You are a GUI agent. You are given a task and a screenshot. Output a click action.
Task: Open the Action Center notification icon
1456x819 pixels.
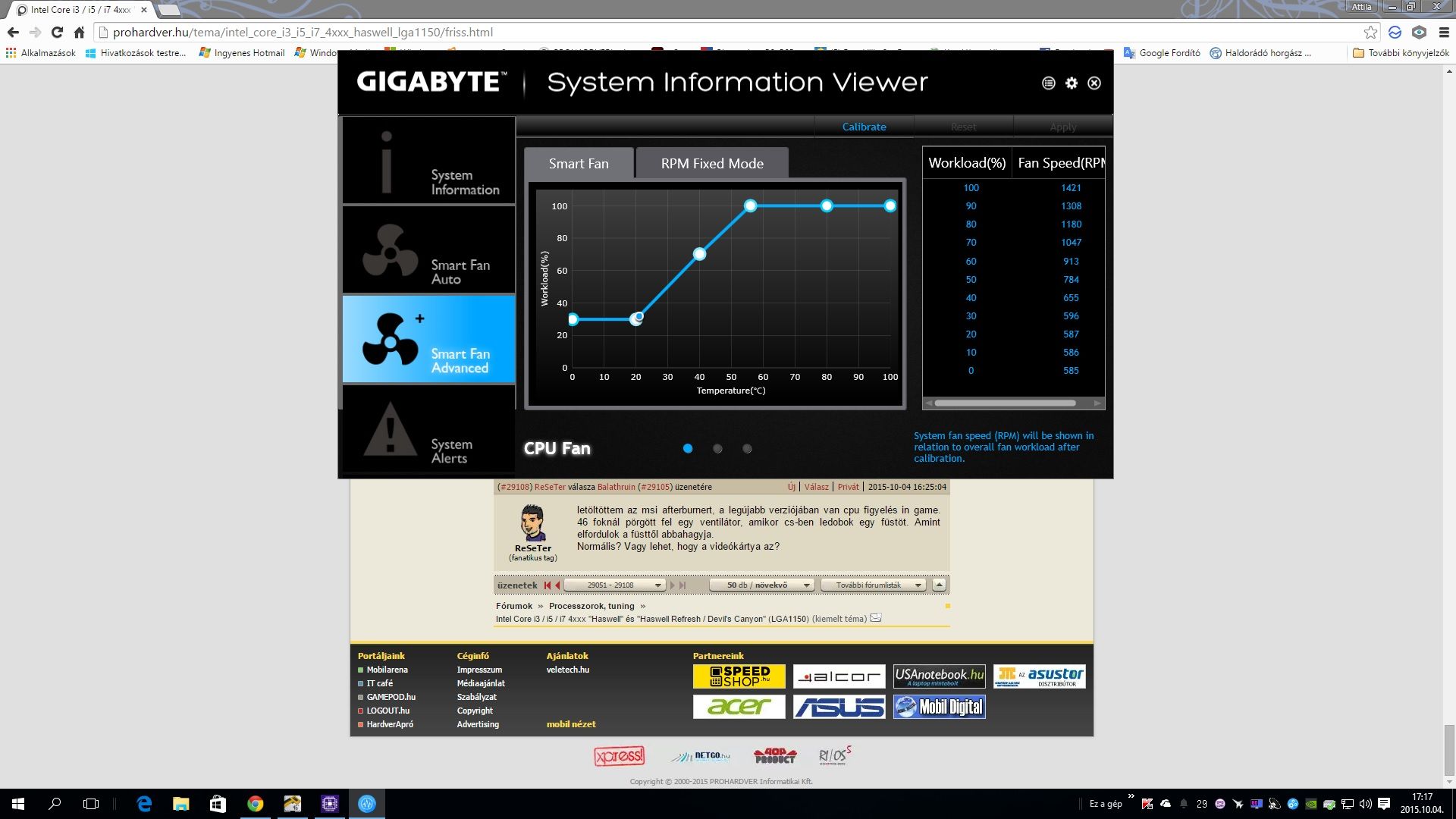1384,804
